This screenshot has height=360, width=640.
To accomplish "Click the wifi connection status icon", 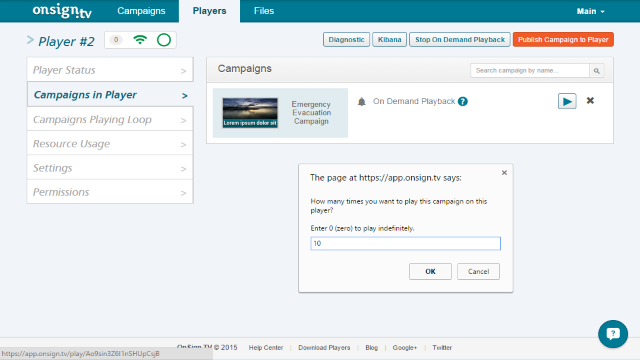I will tap(140, 40).
